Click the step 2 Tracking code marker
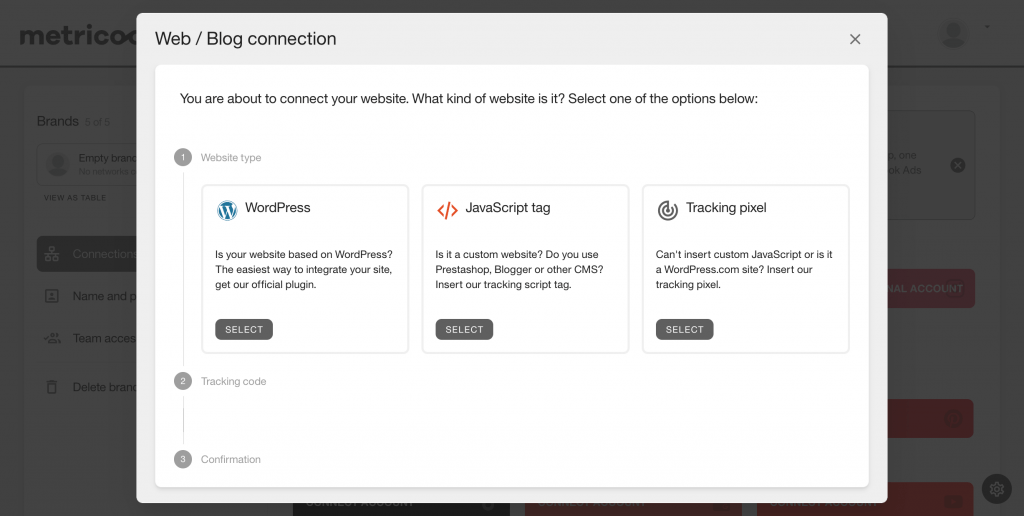Image resolution: width=1024 pixels, height=516 pixels. tap(183, 381)
